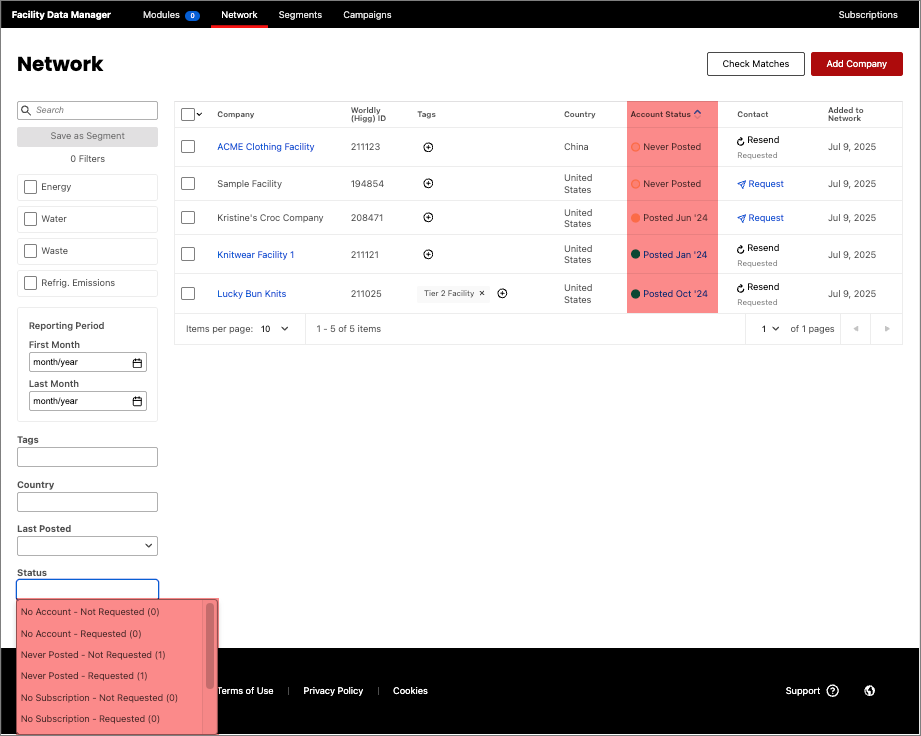
Task: Expand the selection options chevron beside select-all
Action: coord(198,114)
